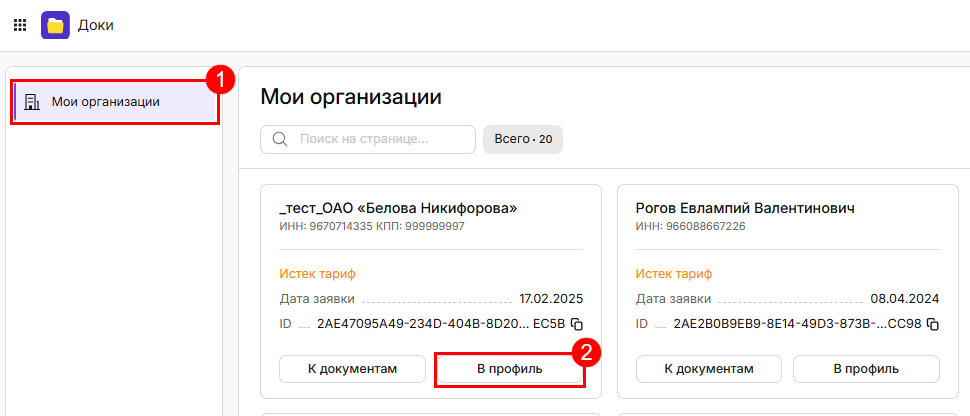This screenshot has width=970, height=416.
Task: Click Истек тариф on the Белова Никифорова card
Action: point(318,273)
